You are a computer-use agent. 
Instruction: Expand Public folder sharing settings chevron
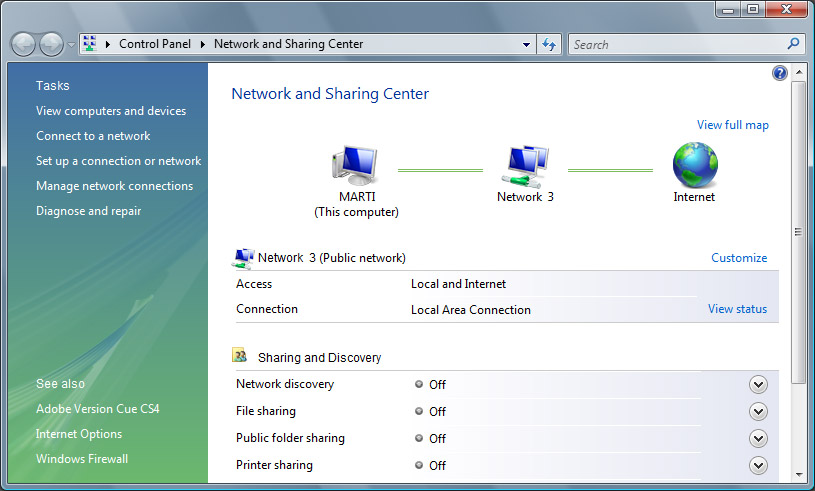pyautogui.click(x=758, y=439)
